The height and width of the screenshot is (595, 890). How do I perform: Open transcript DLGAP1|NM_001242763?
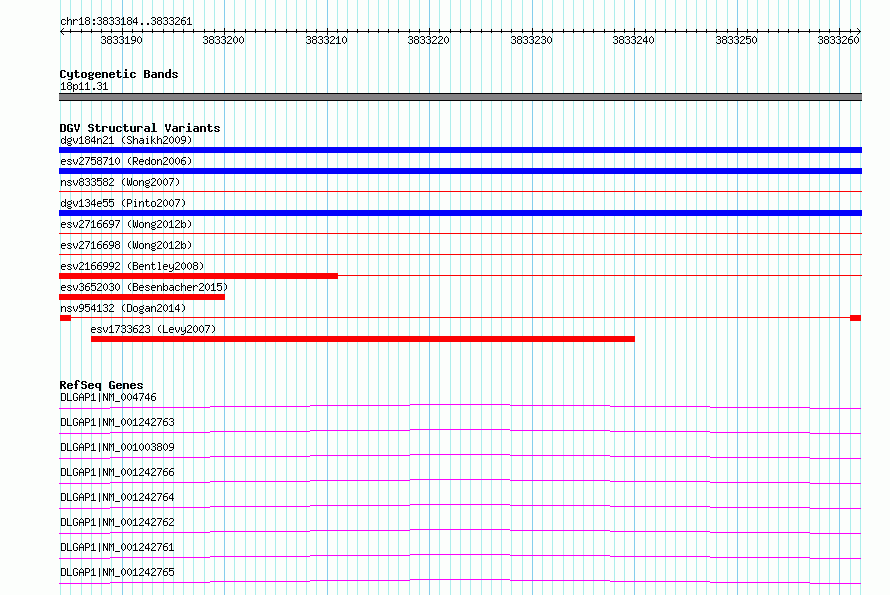pyautogui.click(x=117, y=422)
